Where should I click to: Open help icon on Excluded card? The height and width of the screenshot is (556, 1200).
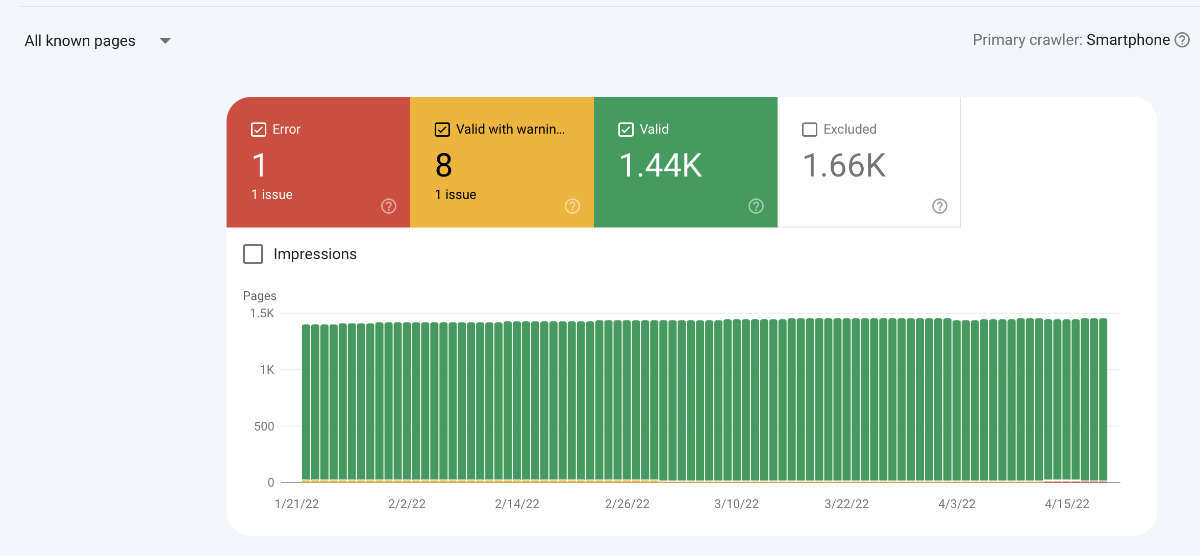point(940,206)
